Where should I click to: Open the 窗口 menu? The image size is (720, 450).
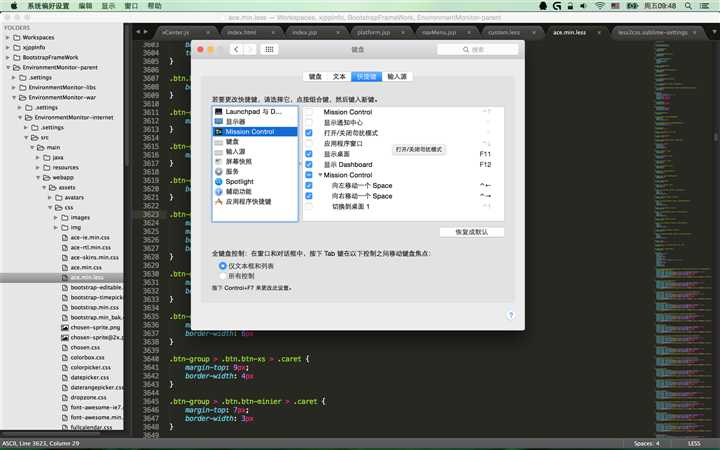click(x=131, y=6)
